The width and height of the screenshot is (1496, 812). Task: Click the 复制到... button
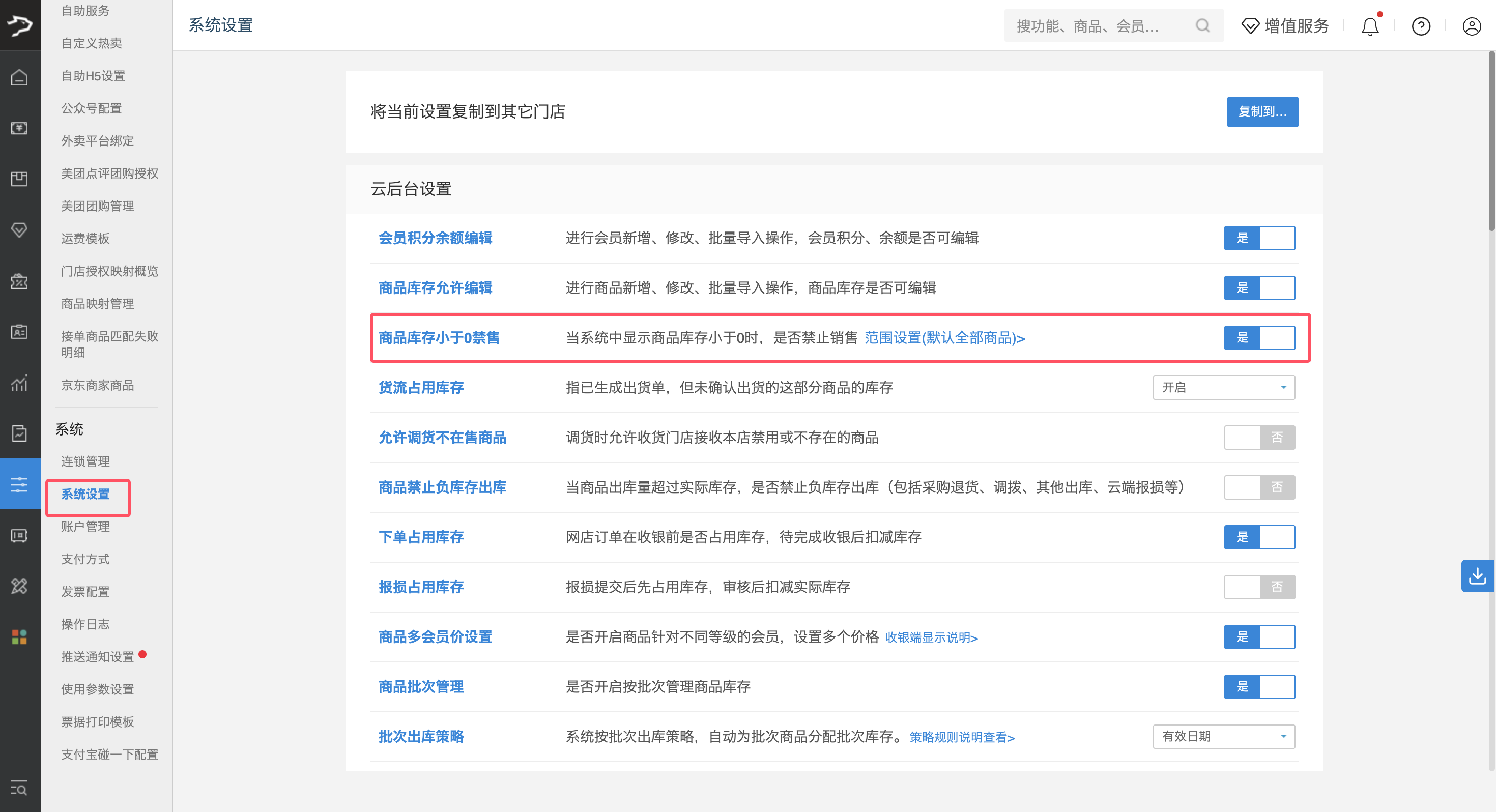(1262, 111)
